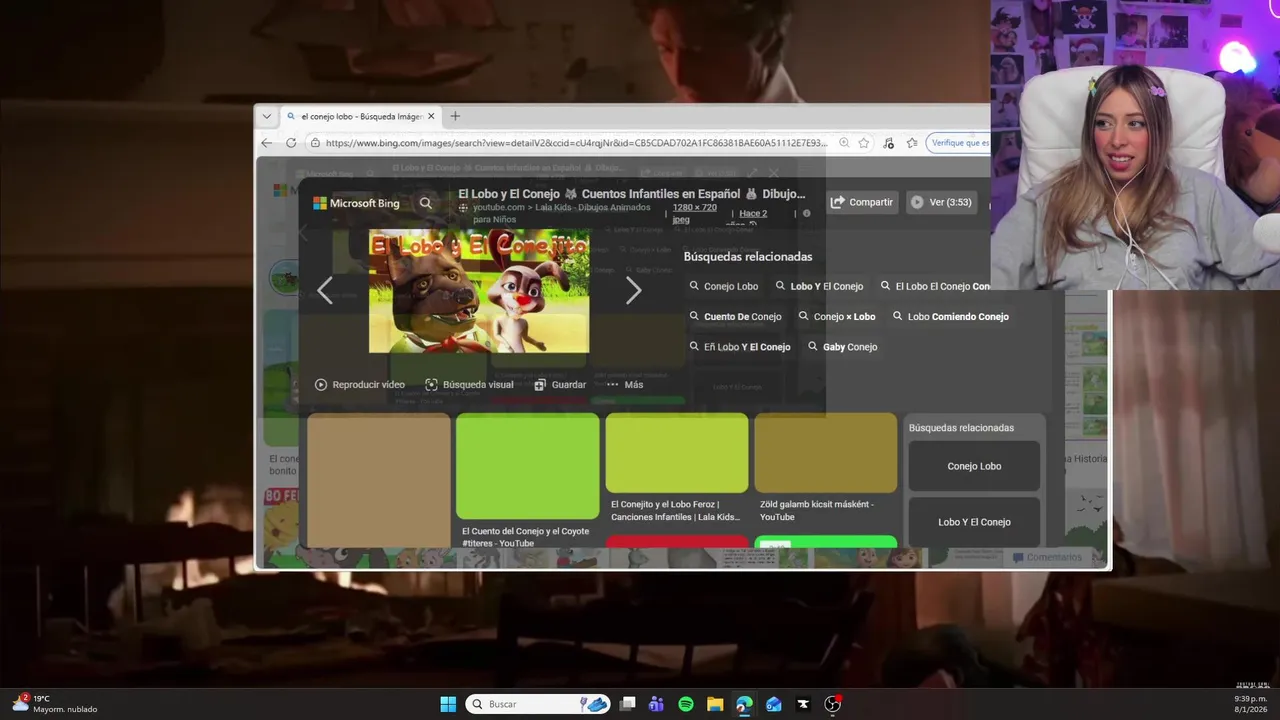Search related 'Cuento De Conejo' chip
1280x720 pixels.
pyautogui.click(x=735, y=317)
